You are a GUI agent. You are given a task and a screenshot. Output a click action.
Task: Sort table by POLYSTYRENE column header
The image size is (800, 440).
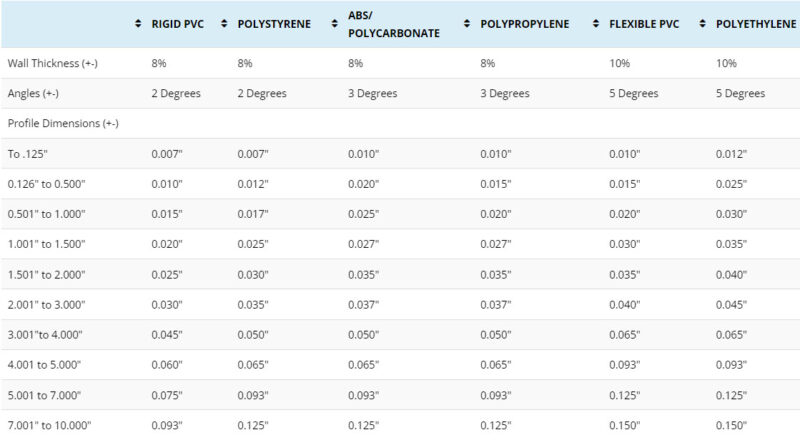(x=274, y=24)
